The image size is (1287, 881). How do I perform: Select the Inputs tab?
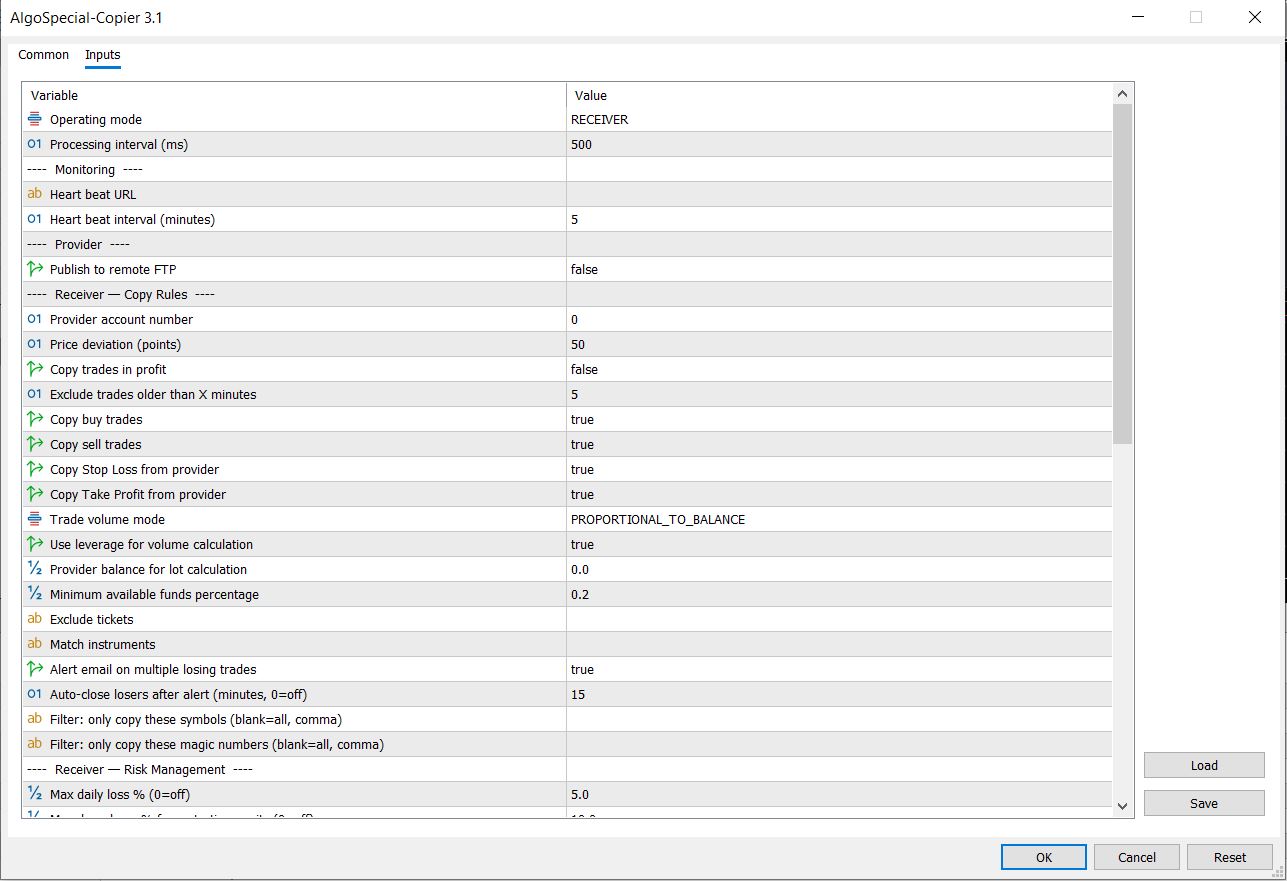[x=103, y=55]
